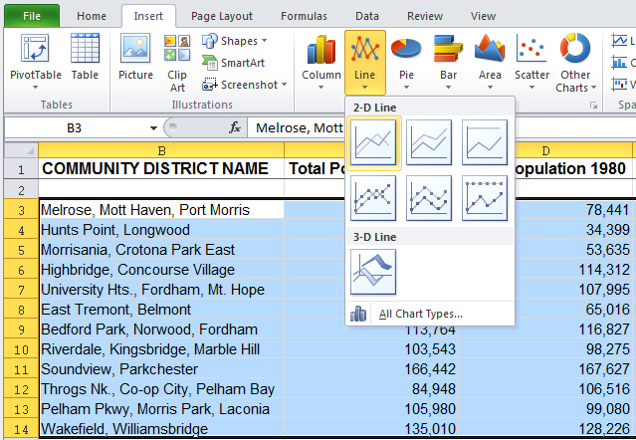This screenshot has width=636, height=440.
Task: Open the Area chart dropdown
Action: 490,62
